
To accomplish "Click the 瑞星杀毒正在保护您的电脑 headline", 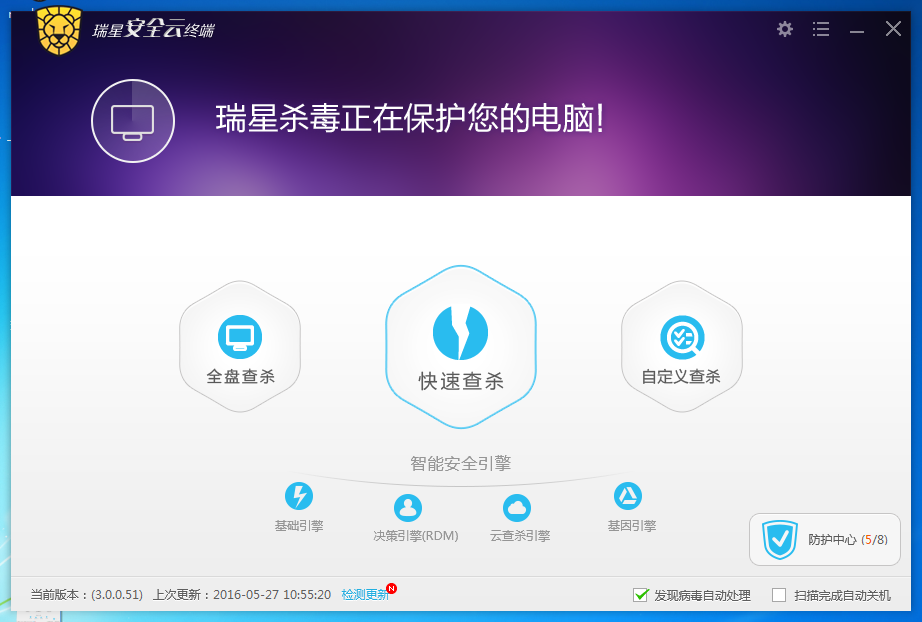I will pyautogui.click(x=409, y=119).
